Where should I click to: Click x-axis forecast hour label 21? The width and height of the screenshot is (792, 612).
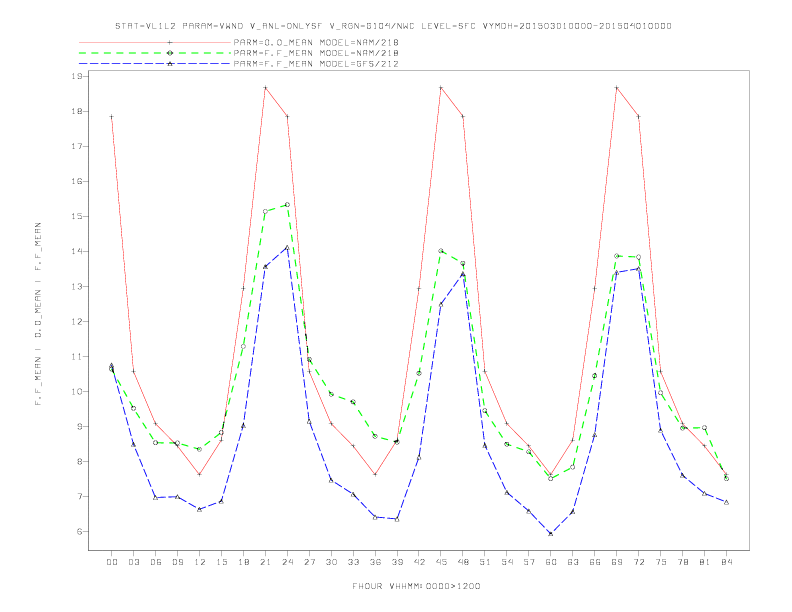tap(265, 562)
